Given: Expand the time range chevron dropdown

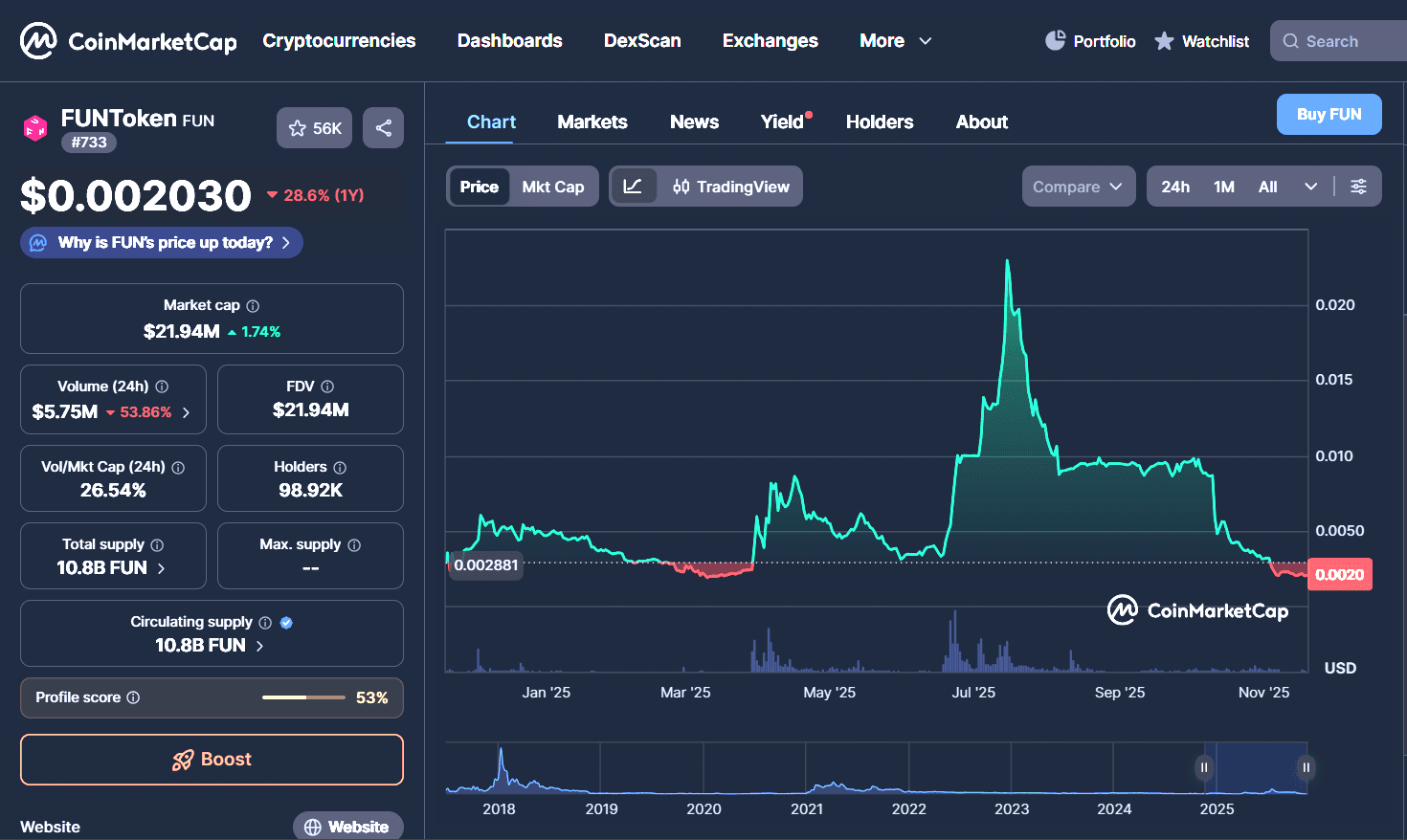Looking at the screenshot, I should [1310, 187].
